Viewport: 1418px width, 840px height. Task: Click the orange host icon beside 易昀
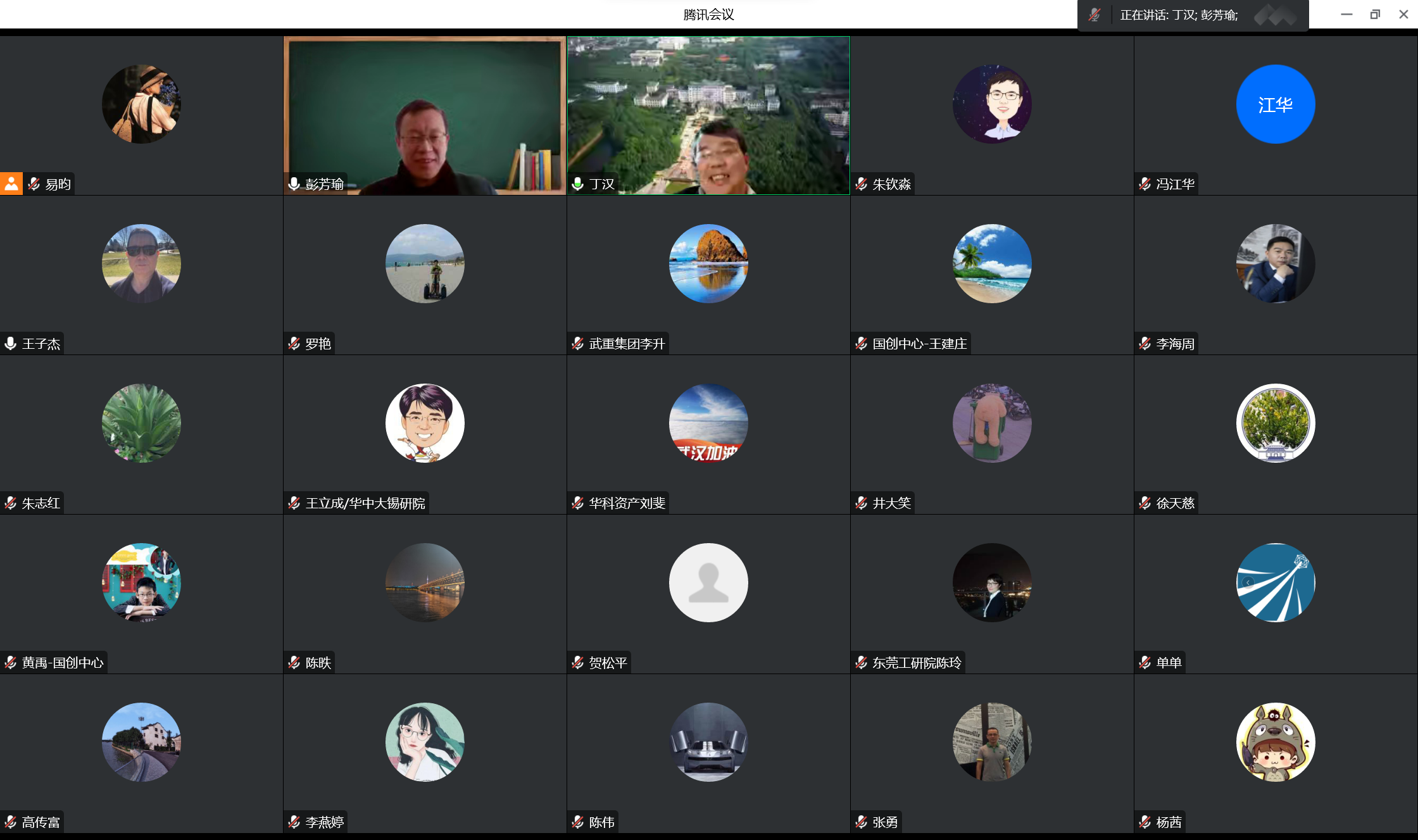[11, 184]
